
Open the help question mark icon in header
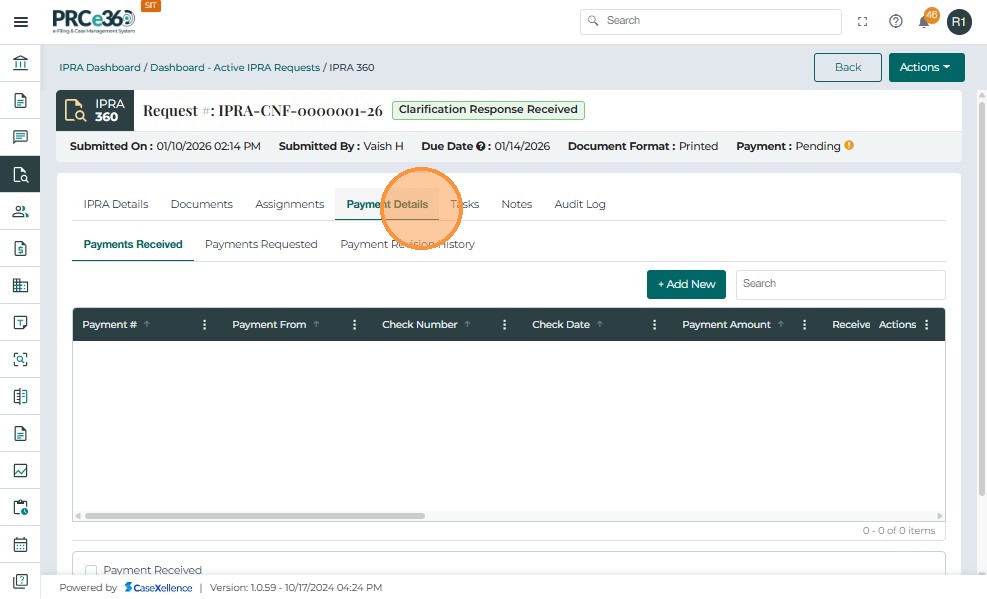pyautogui.click(x=895, y=21)
